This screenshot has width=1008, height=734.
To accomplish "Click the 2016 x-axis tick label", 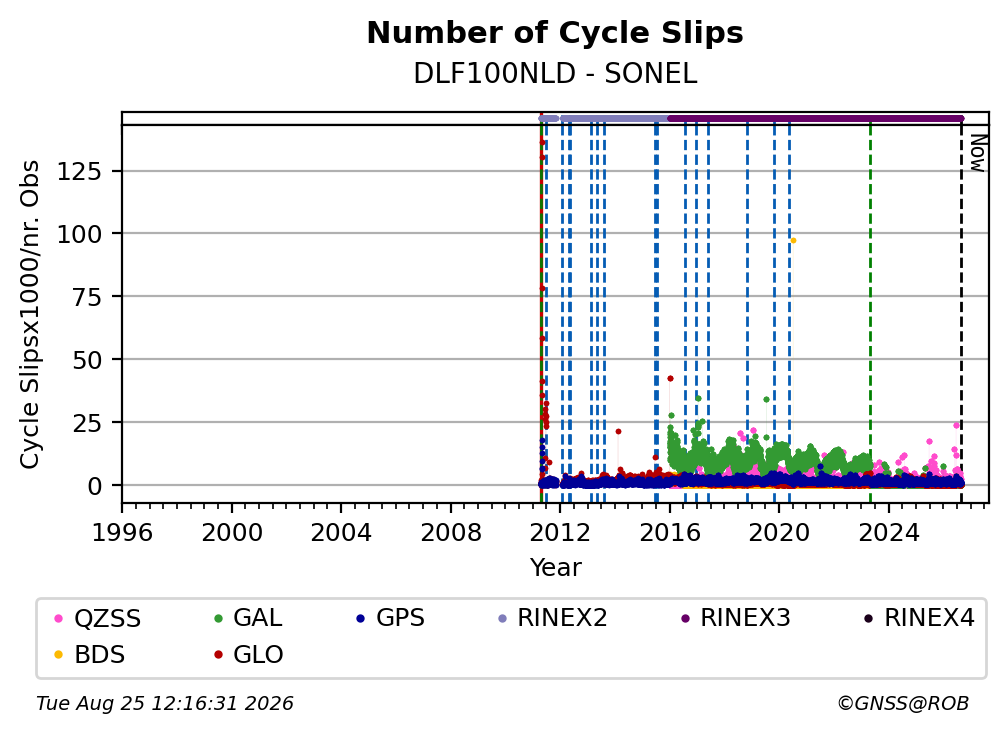I will point(670,532).
